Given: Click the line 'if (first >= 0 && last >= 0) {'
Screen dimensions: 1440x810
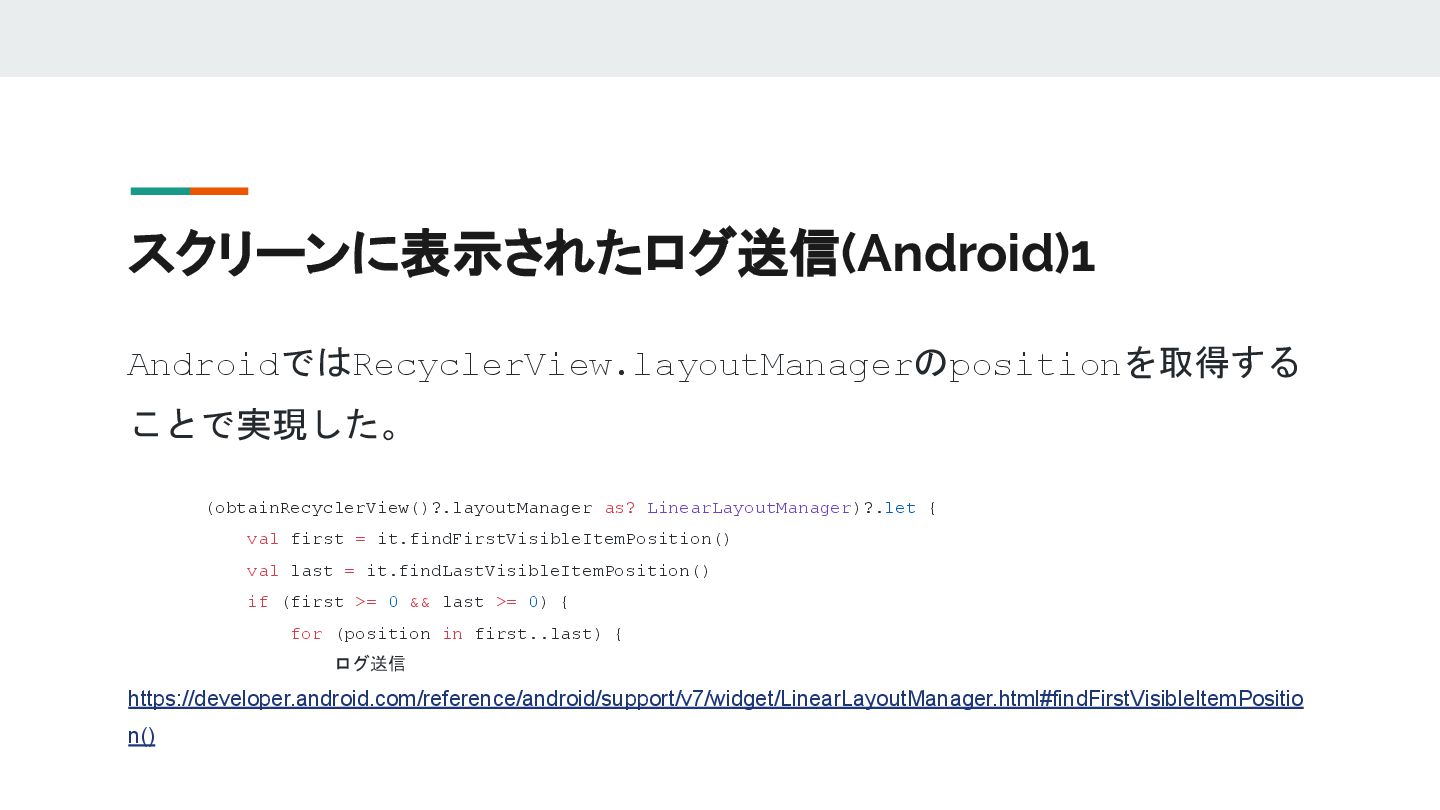Looking at the screenshot, I should click(x=408, y=602).
